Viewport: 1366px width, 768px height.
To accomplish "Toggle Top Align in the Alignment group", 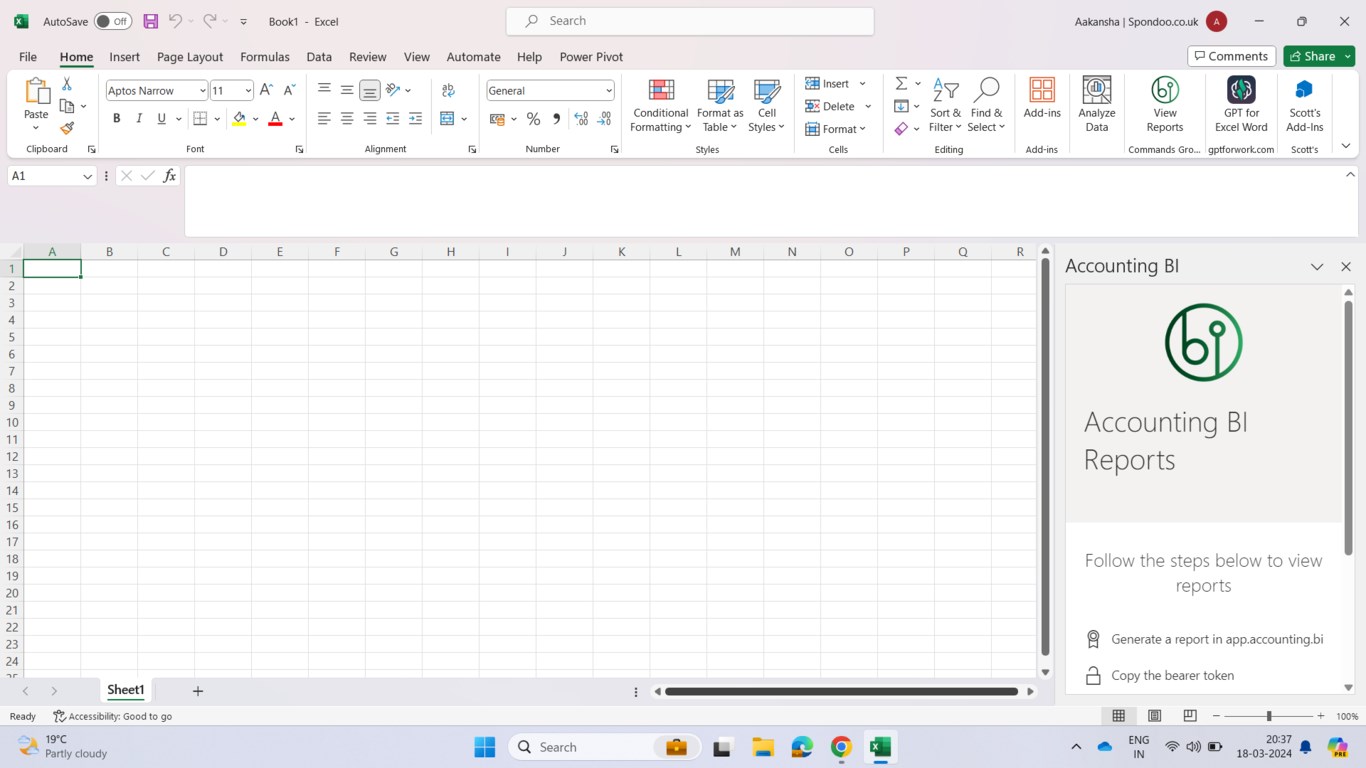I will click(x=324, y=90).
